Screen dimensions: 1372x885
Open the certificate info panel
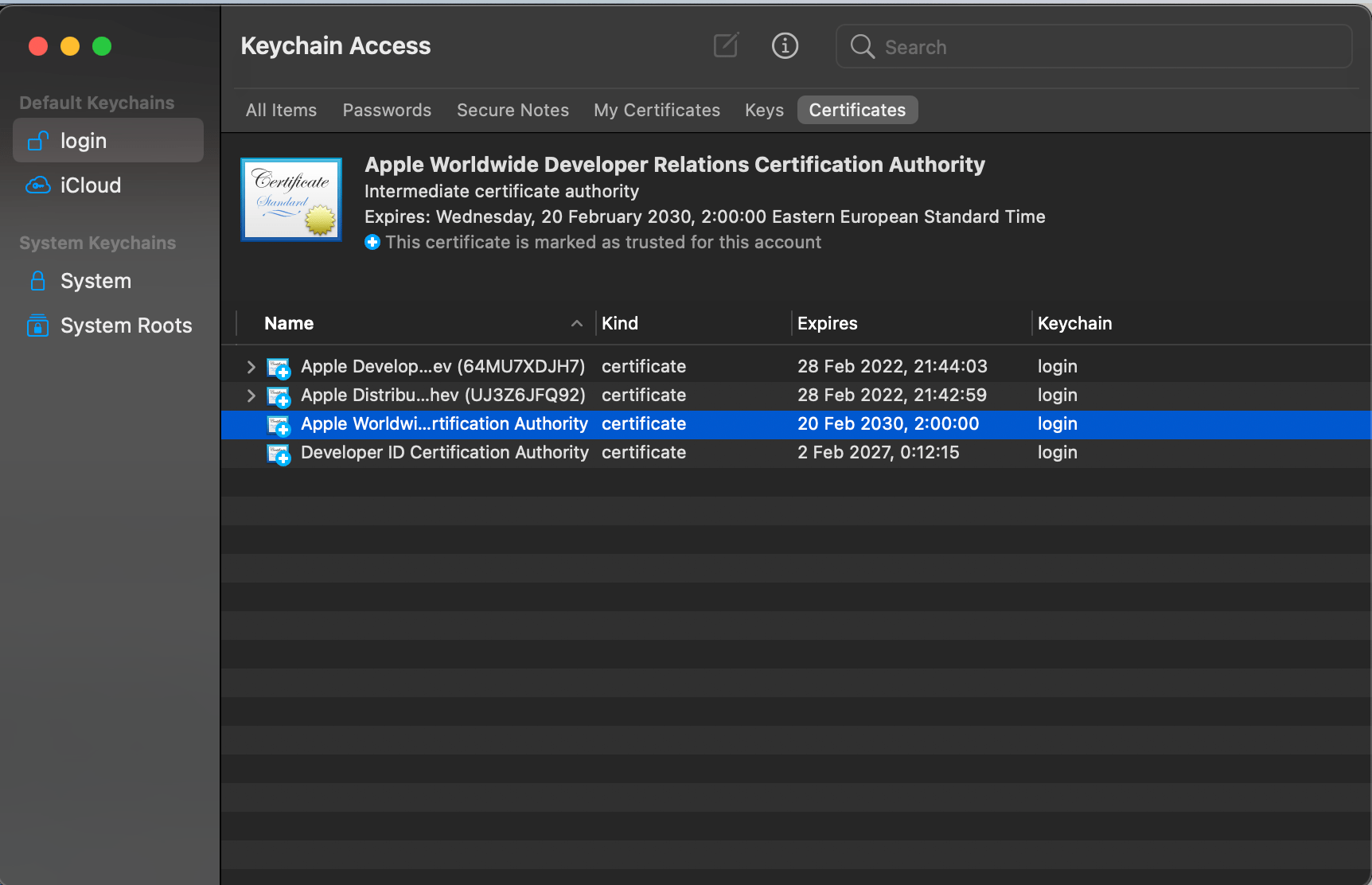click(785, 45)
